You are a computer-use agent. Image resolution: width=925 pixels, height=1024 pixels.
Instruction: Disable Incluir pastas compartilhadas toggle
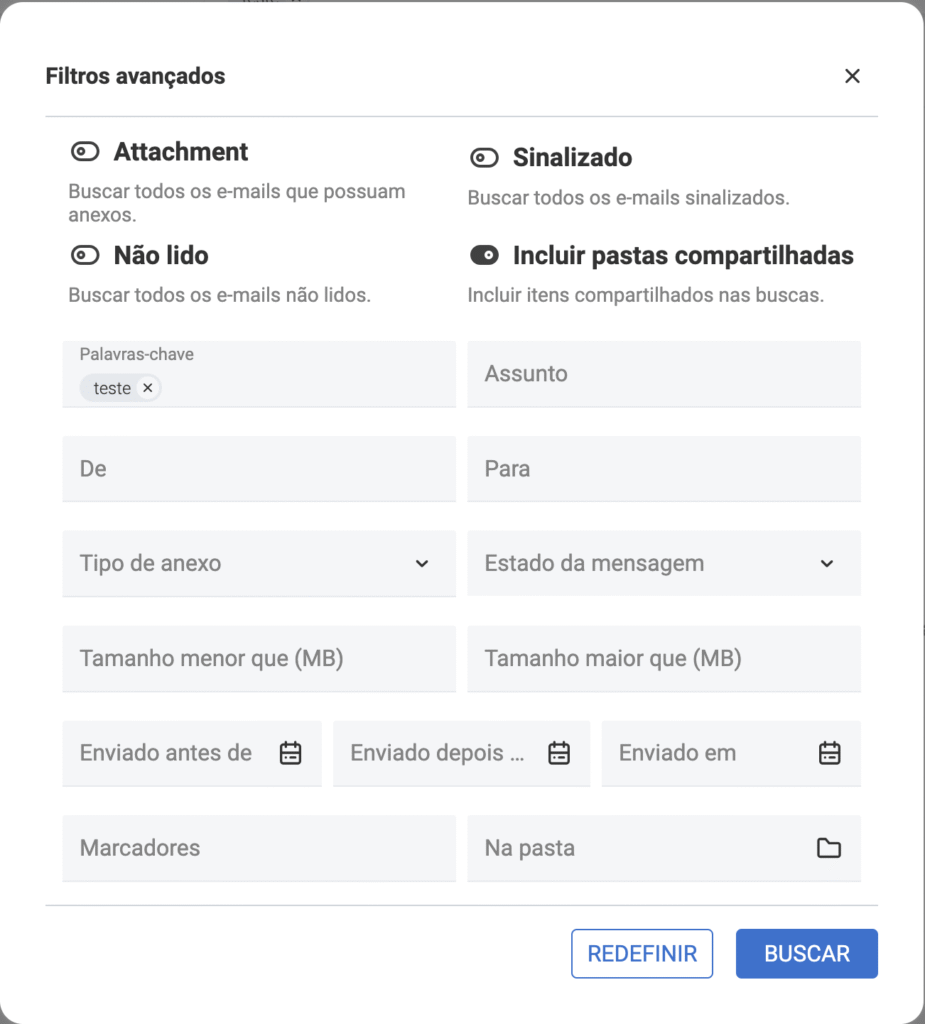tap(484, 256)
